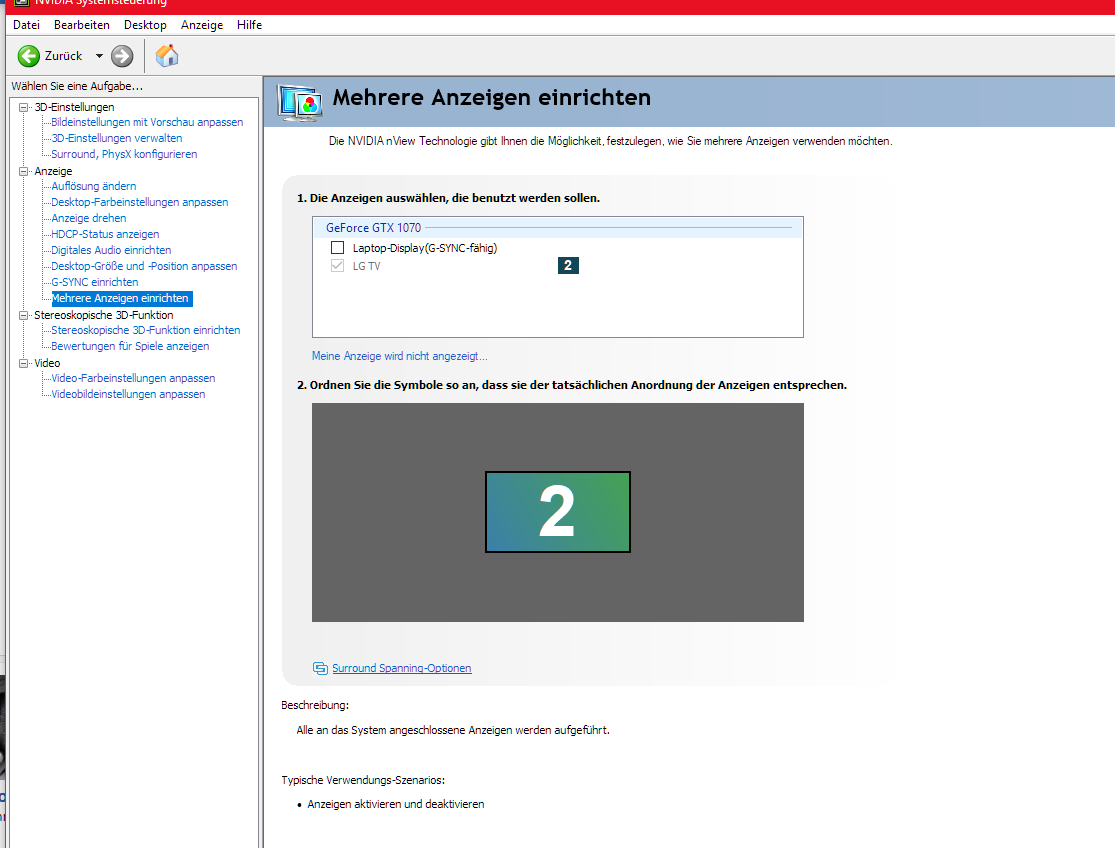This screenshot has height=848, width=1115.
Task: Open the Datei menu
Action: [x=26, y=25]
